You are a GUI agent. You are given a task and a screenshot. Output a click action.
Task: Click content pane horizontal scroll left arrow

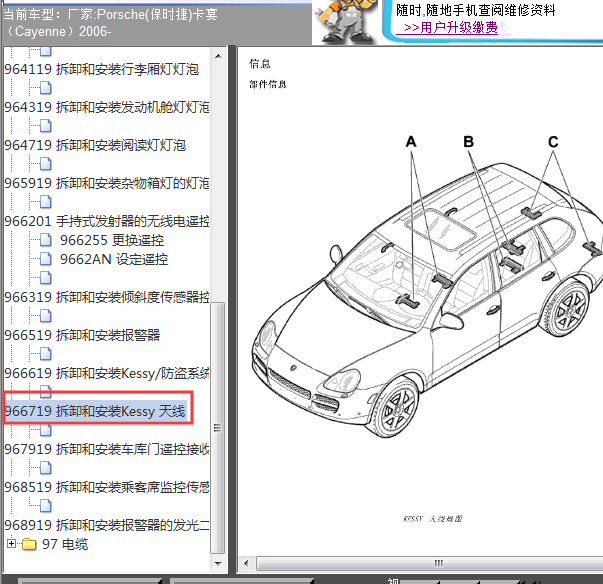(x=246, y=564)
